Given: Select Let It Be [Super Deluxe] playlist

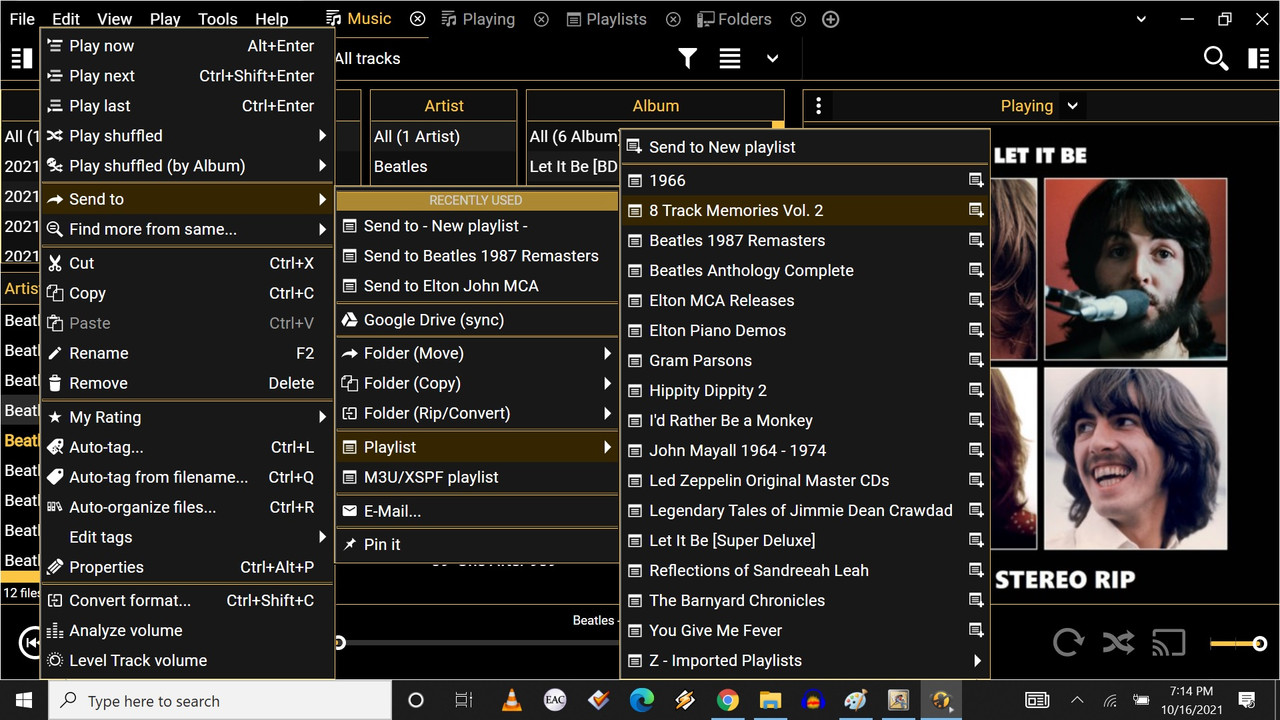Looking at the screenshot, I should click(x=806, y=540).
